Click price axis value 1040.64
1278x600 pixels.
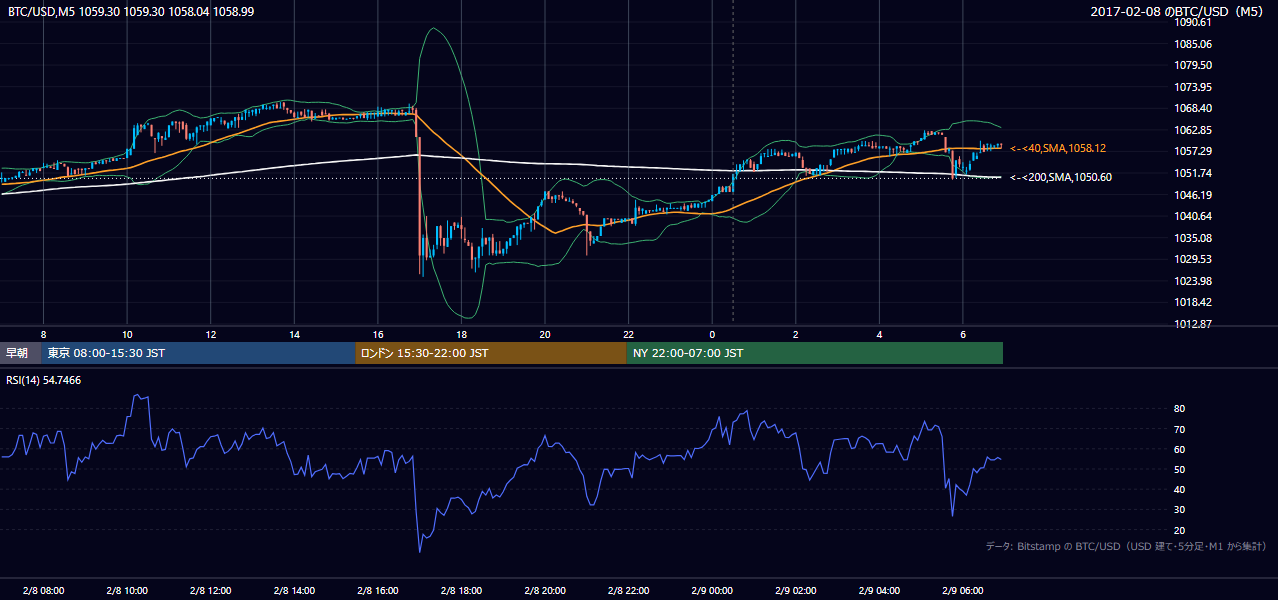1194,216
